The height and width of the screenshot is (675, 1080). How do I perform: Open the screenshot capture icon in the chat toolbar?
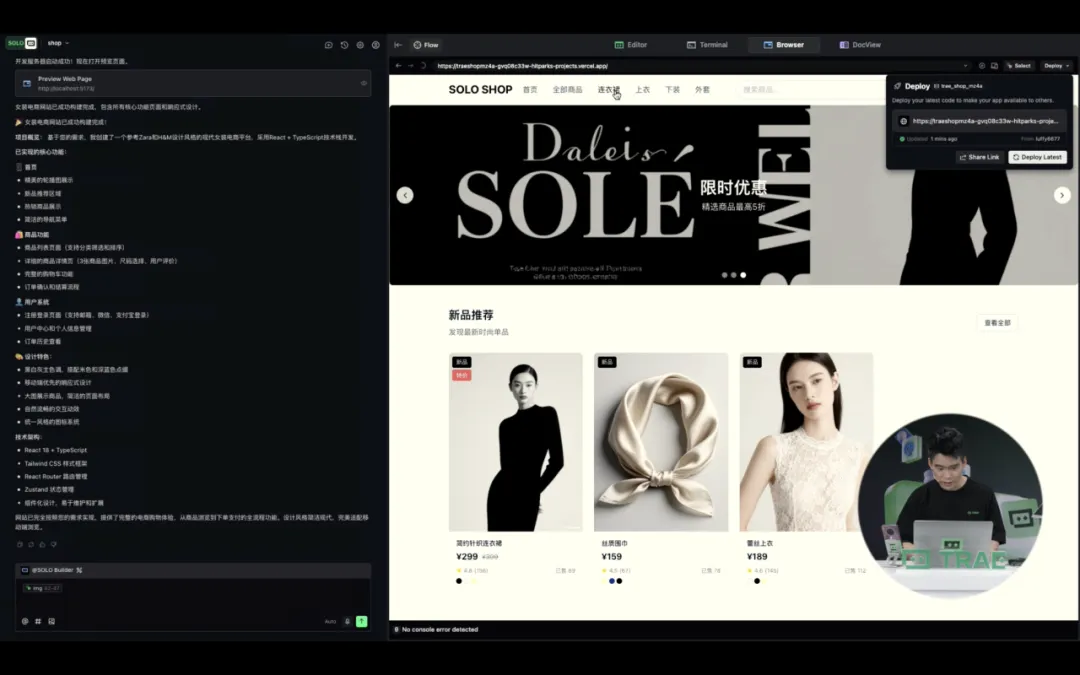329,45
